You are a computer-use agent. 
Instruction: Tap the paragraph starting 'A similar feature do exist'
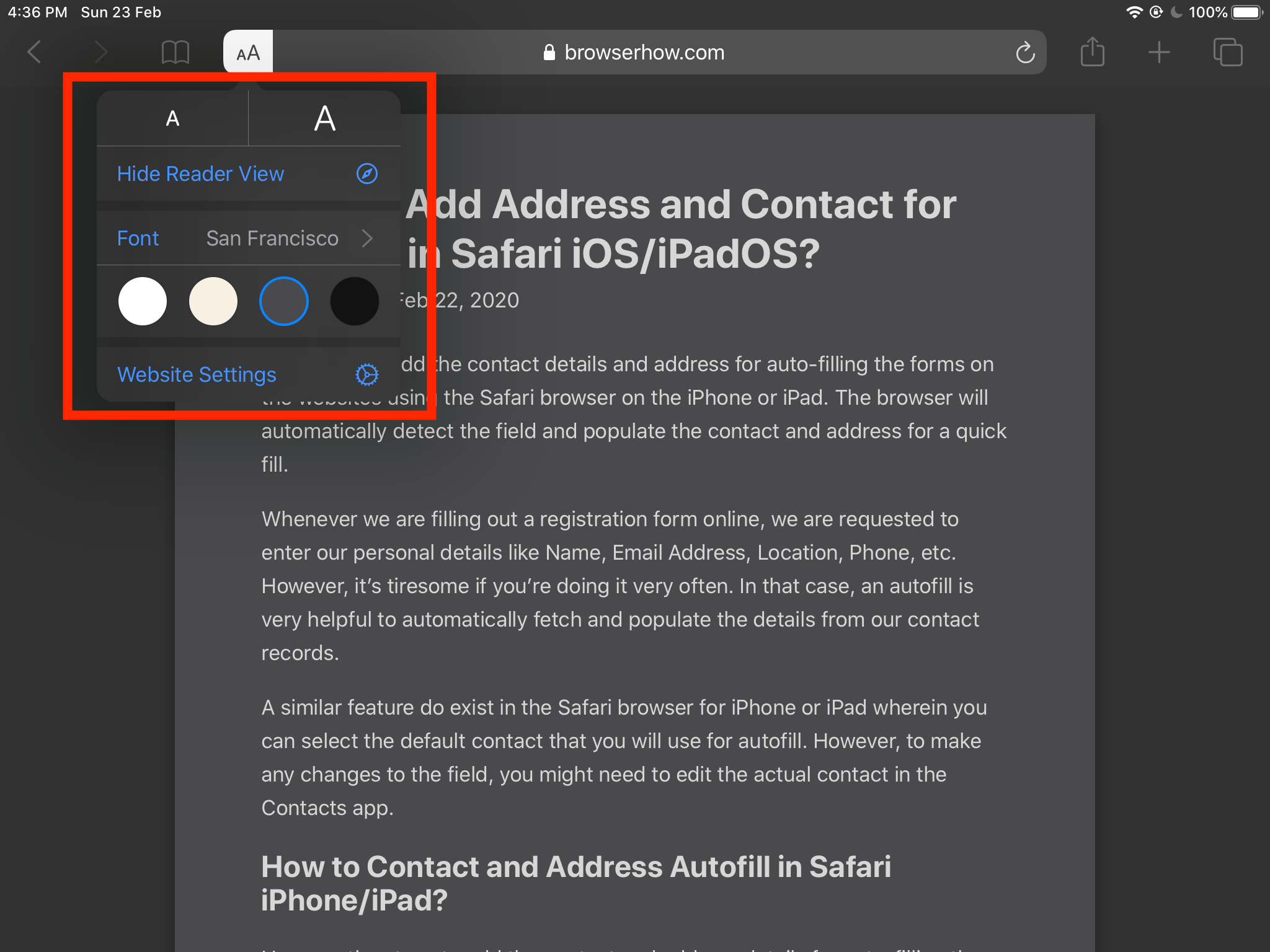click(x=624, y=757)
